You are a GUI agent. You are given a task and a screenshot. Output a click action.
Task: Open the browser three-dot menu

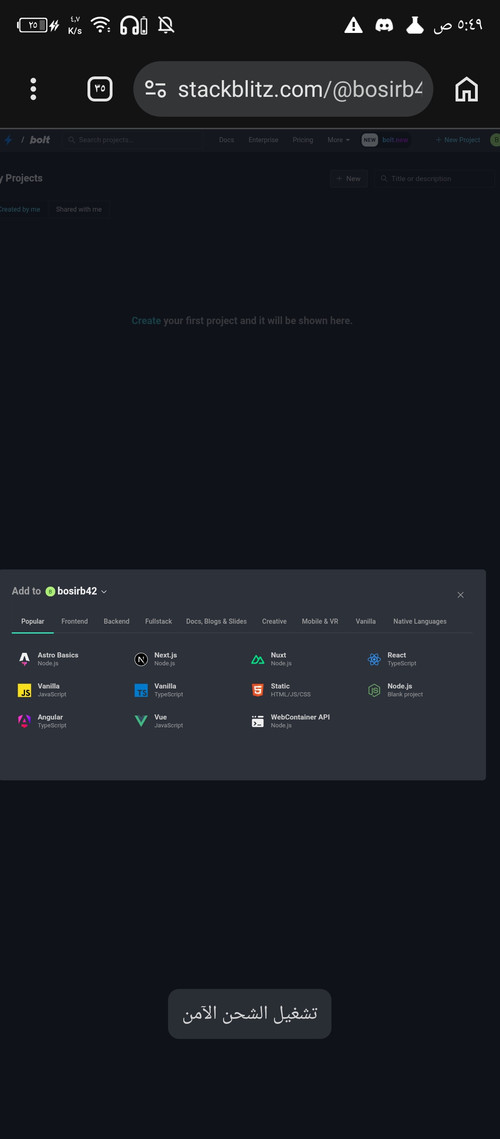point(33,89)
